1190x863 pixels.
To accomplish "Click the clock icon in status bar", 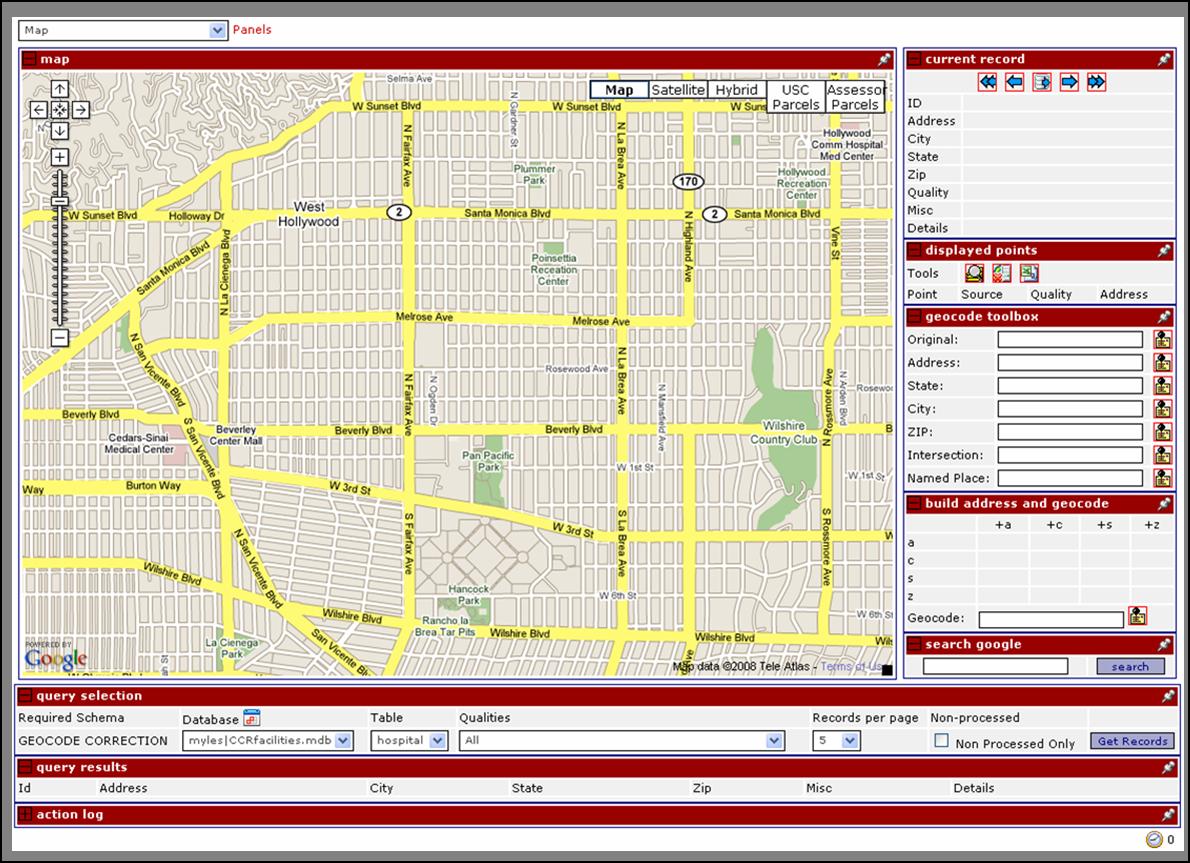I will 1154,839.
